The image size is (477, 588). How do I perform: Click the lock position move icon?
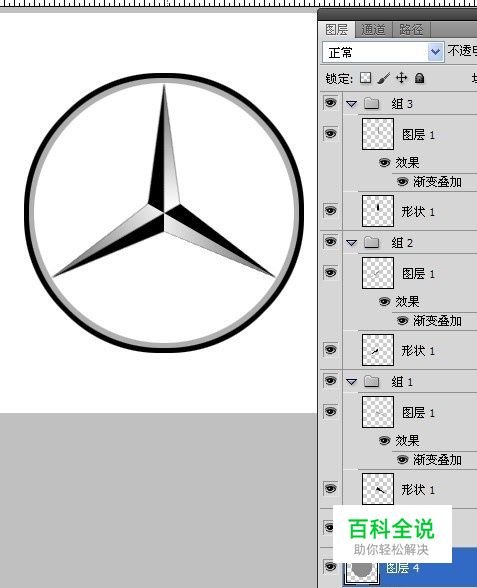click(402, 78)
